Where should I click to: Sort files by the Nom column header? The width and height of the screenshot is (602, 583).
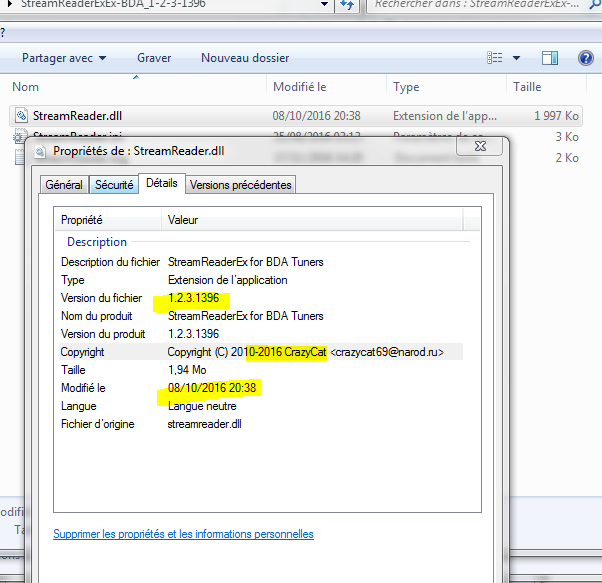click(x=26, y=87)
